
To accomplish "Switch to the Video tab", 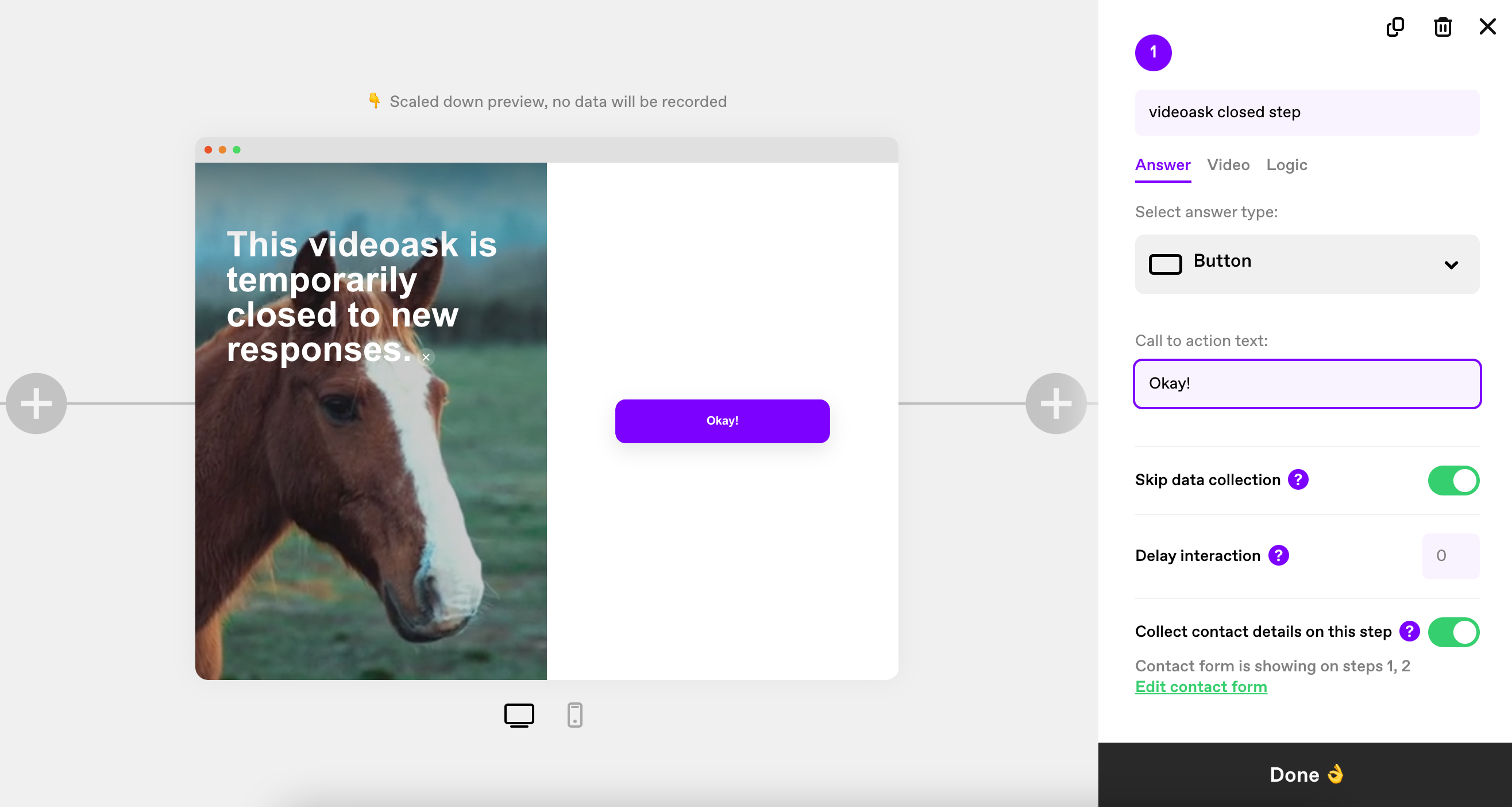I will coord(1228,165).
